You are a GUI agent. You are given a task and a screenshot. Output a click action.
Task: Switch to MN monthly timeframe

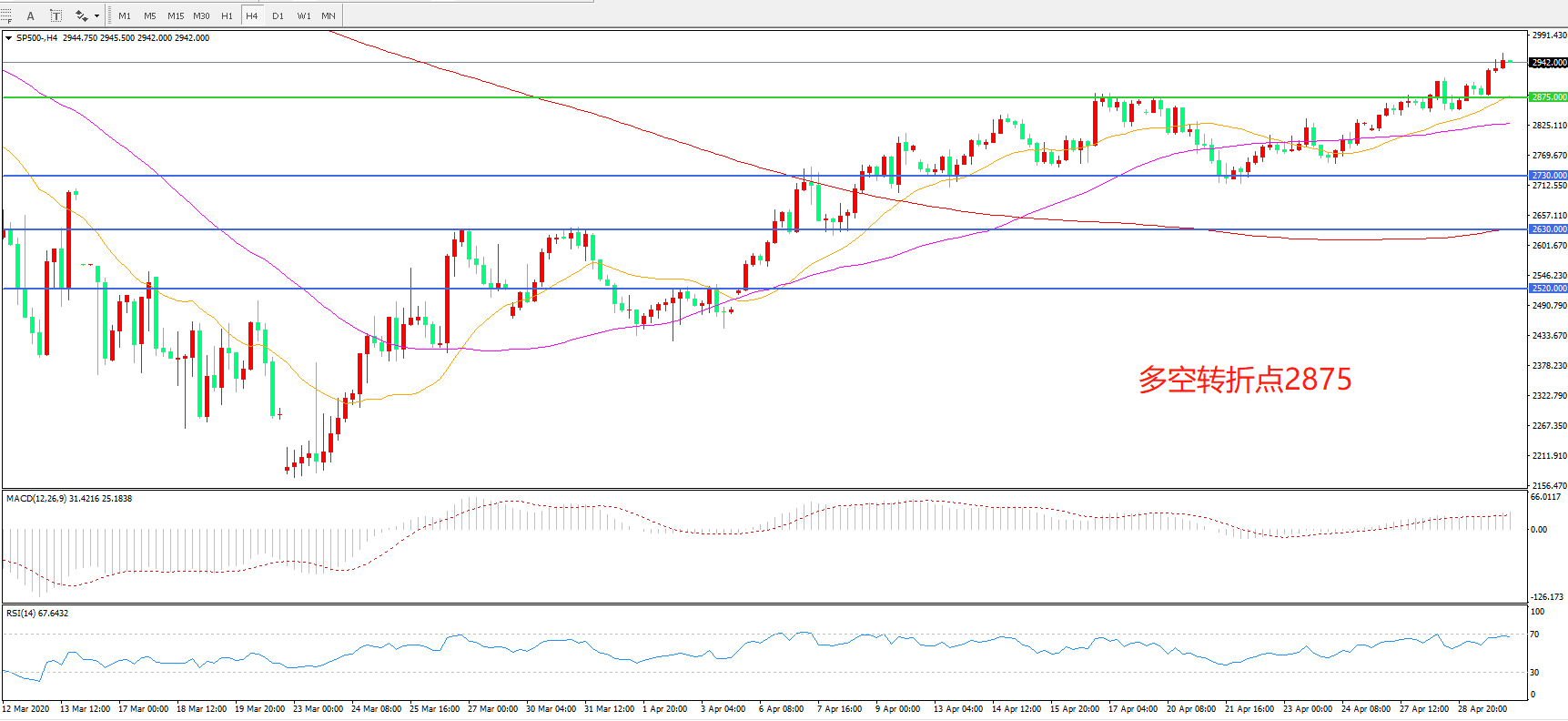click(x=329, y=15)
